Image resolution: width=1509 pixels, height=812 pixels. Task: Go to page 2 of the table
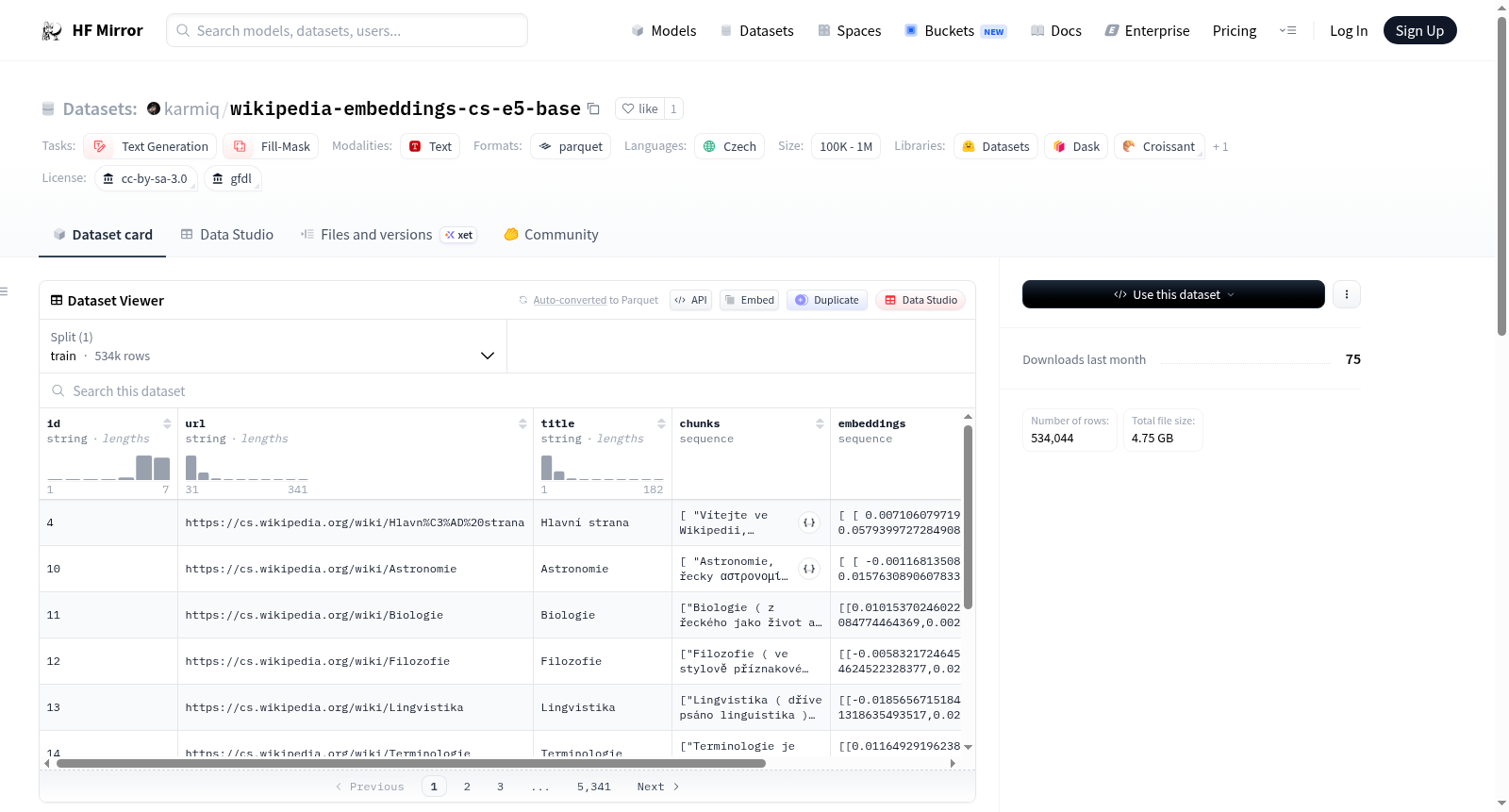467,787
